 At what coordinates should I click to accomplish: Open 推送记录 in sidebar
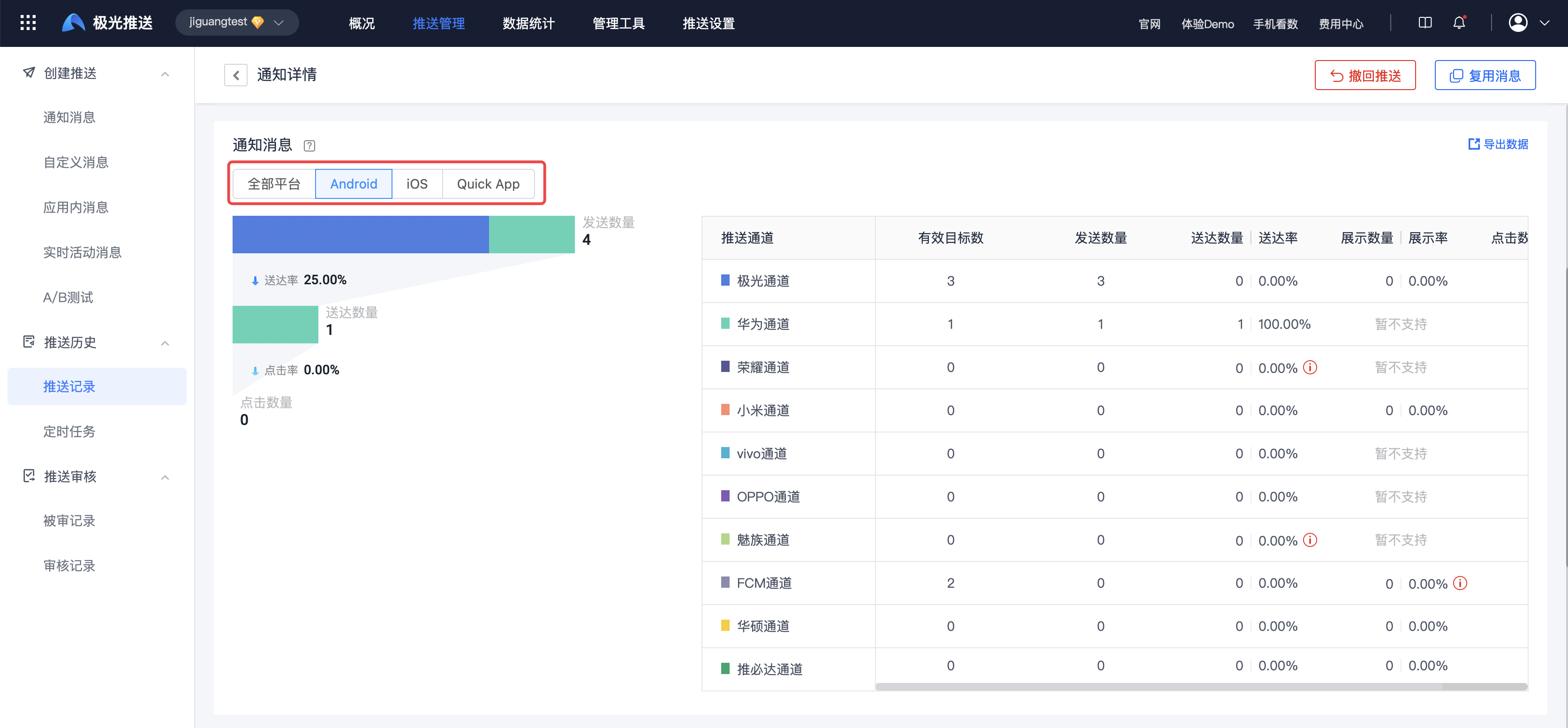tap(97, 387)
